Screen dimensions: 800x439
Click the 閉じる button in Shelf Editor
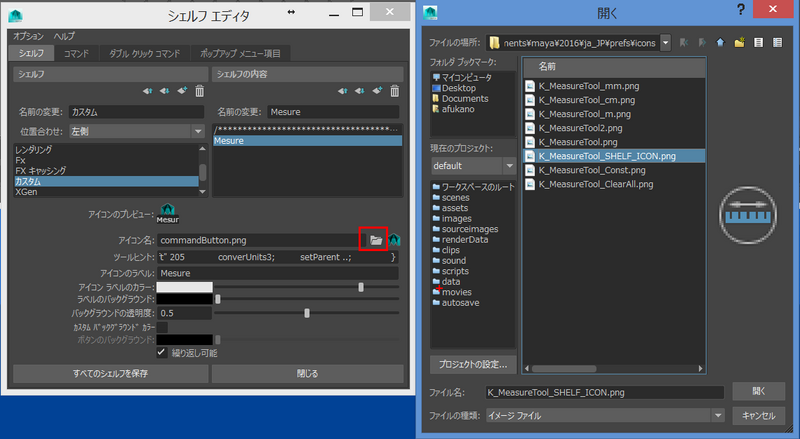click(307, 374)
